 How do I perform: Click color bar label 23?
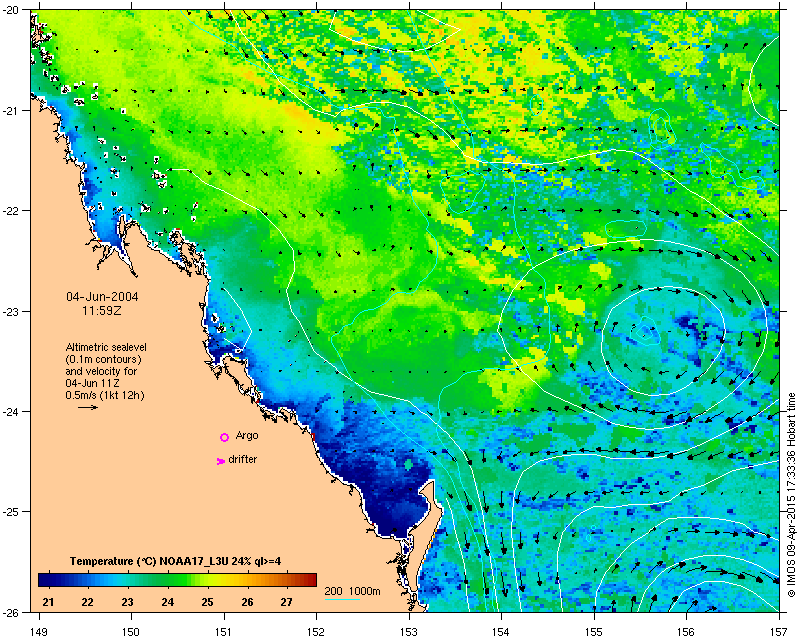point(128,602)
